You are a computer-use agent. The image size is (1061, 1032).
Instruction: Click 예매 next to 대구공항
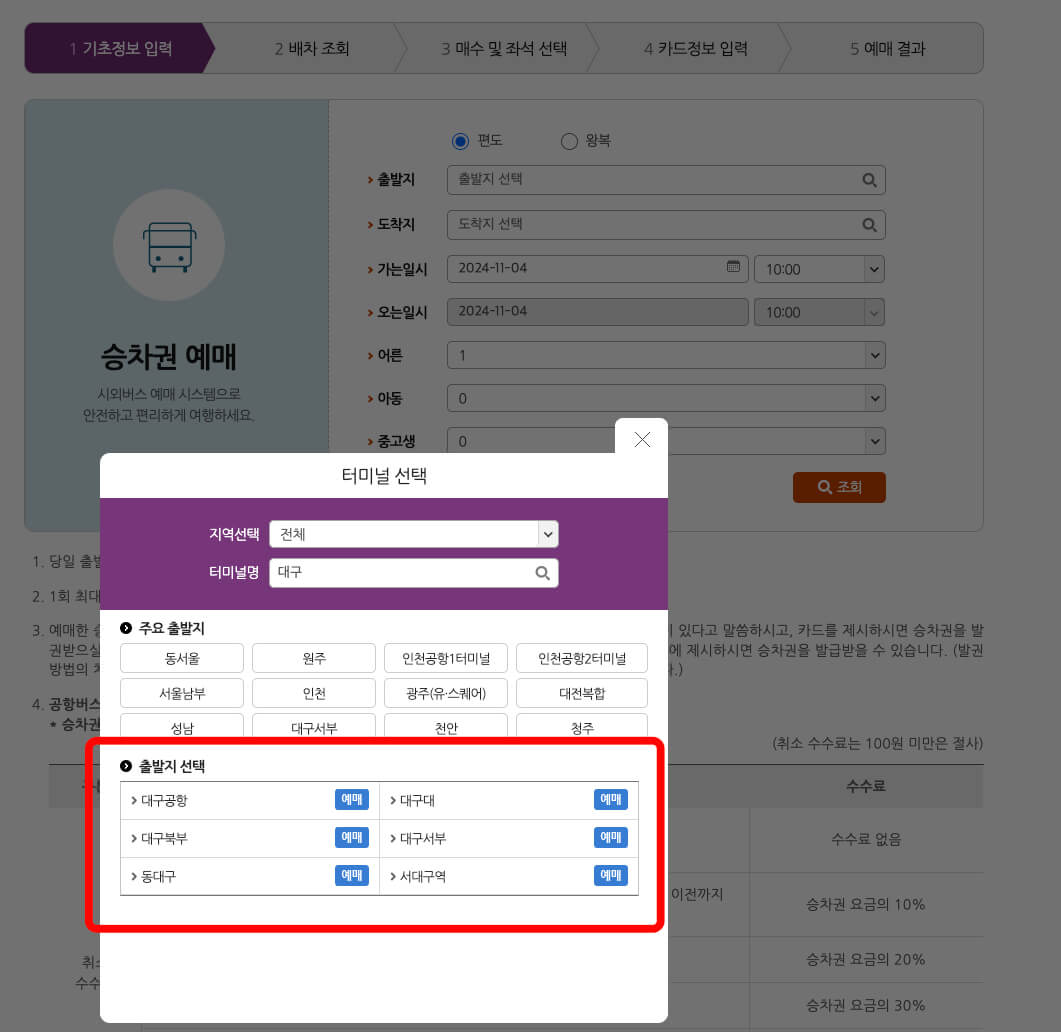coord(351,799)
